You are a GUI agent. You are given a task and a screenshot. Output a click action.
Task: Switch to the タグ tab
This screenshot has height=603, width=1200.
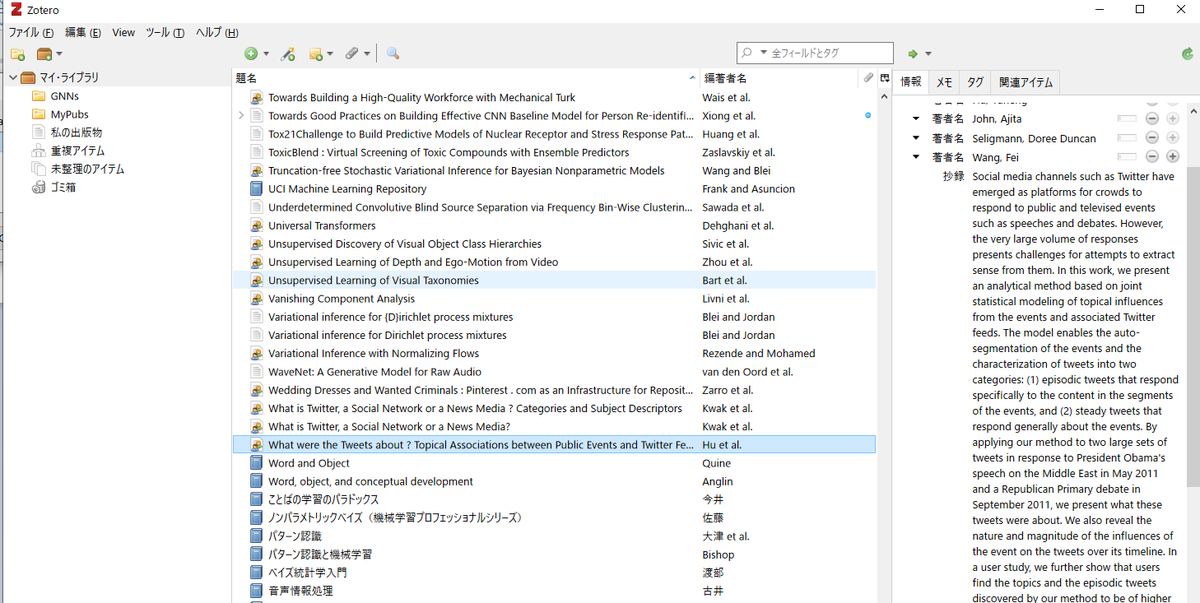(974, 82)
